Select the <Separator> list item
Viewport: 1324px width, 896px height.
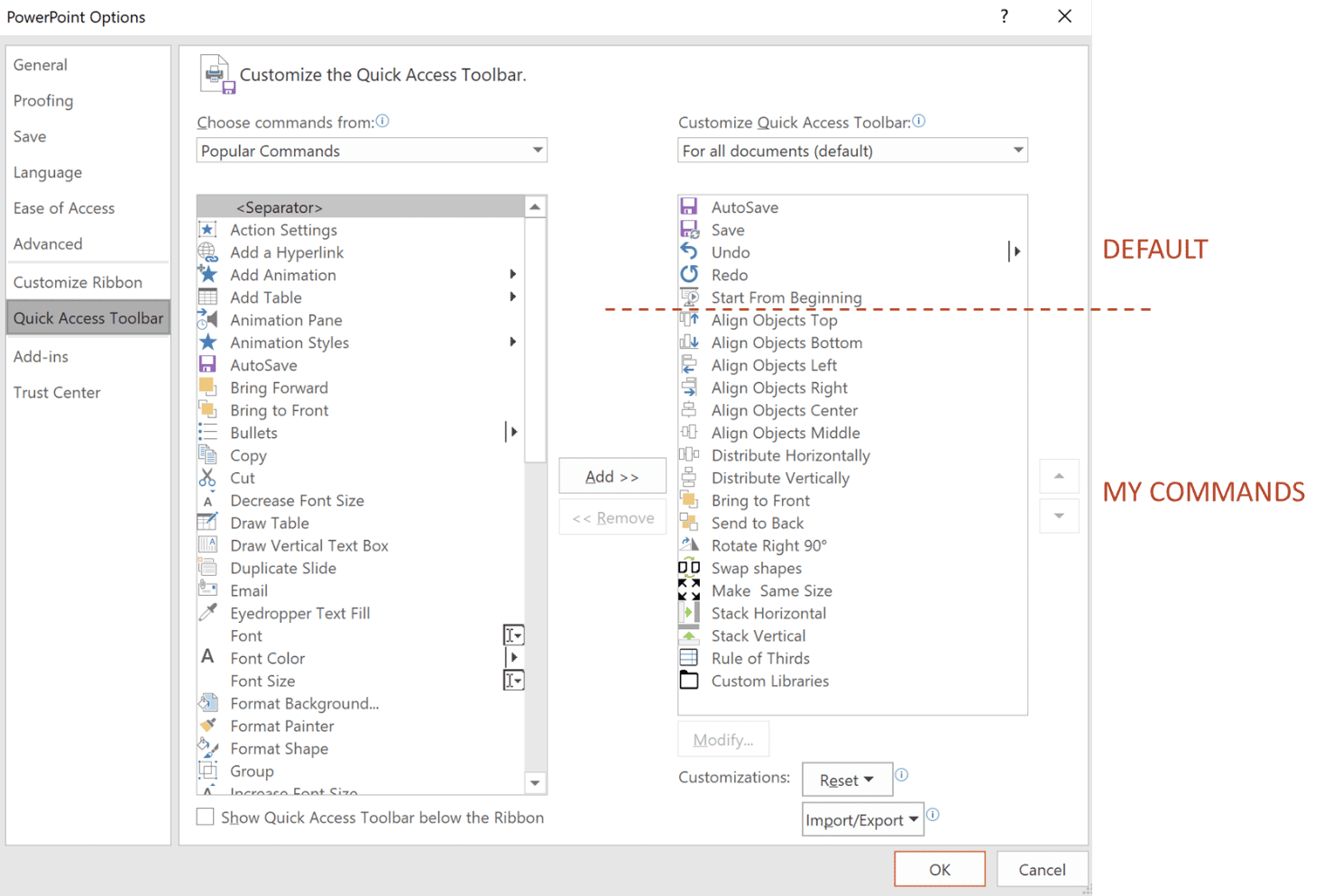pyautogui.click(x=361, y=207)
